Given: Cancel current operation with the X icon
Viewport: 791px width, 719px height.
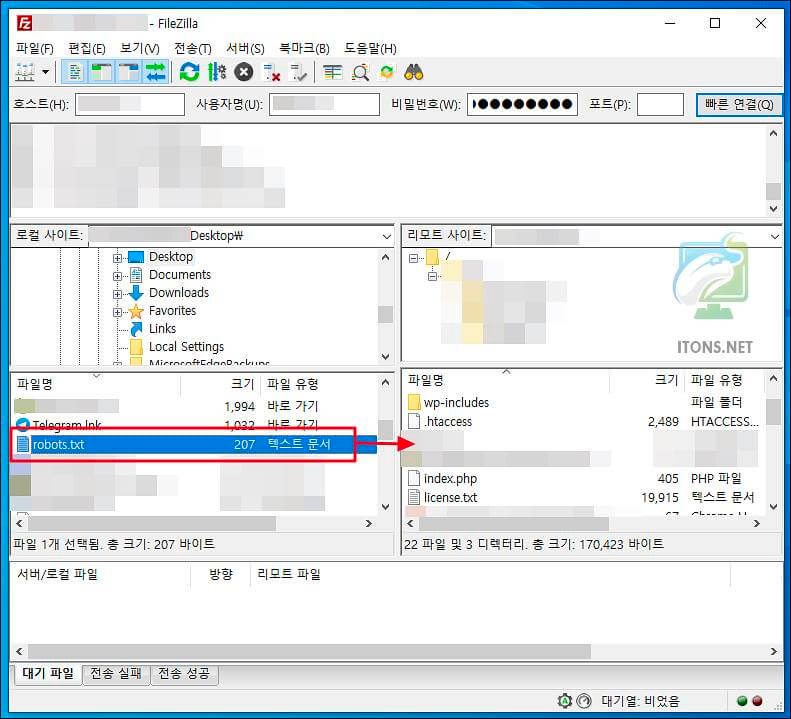Looking at the screenshot, I should tap(243, 72).
